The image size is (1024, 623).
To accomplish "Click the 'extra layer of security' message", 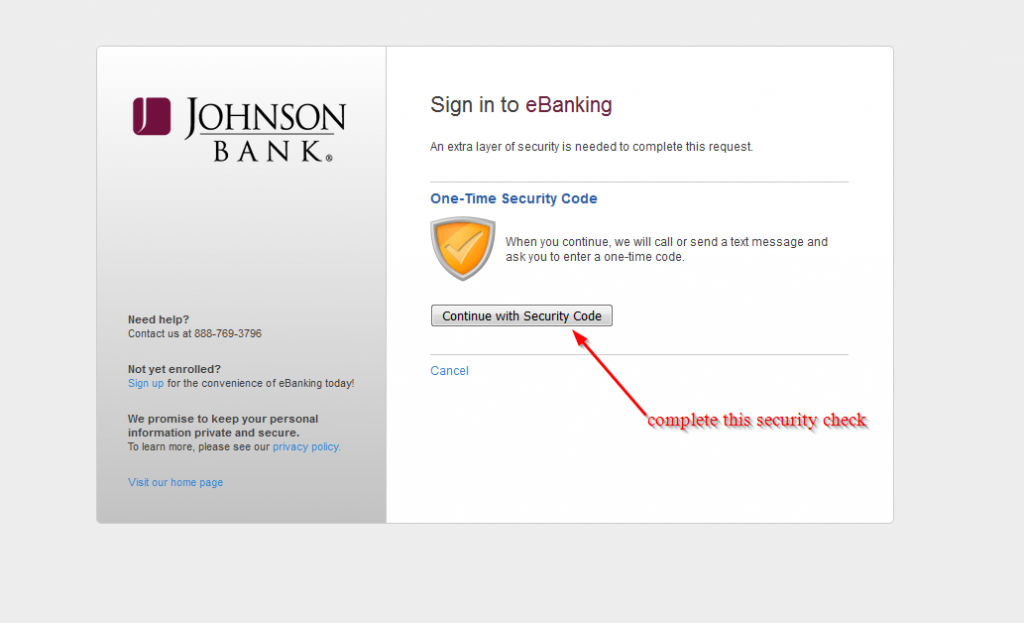I will tap(591, 147).
